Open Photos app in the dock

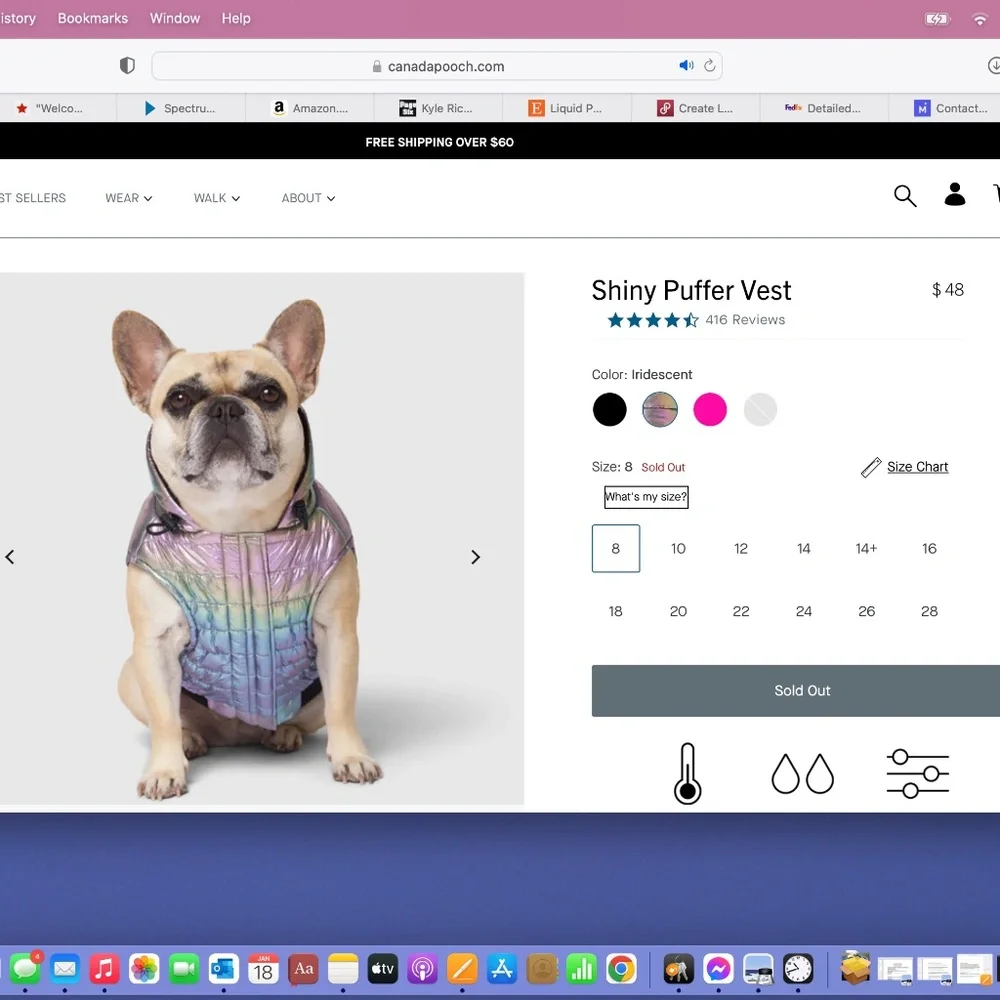(144, 969)
